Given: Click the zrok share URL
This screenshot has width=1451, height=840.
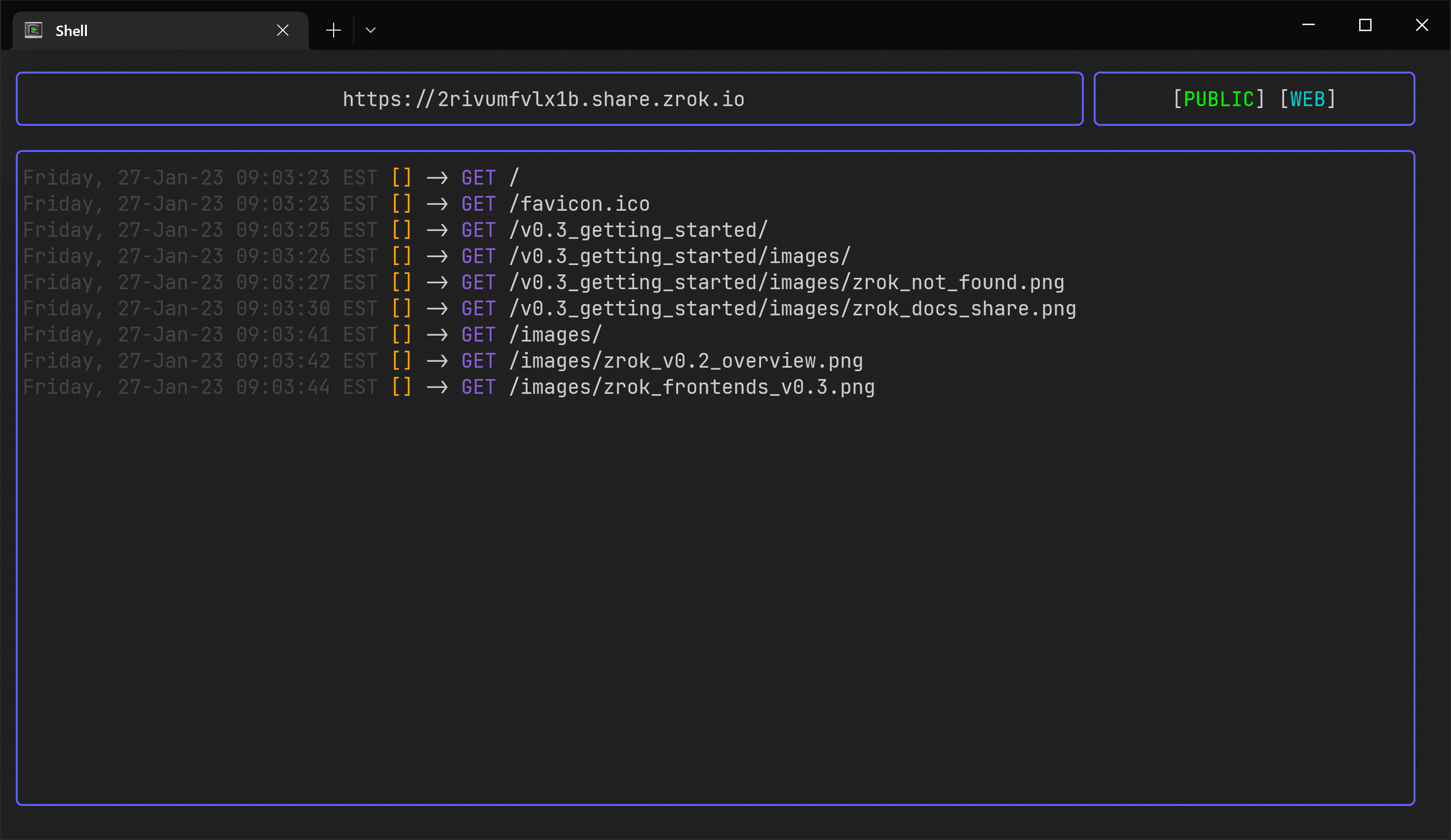Looking at the screenshot, I should [x=543, y=99].
